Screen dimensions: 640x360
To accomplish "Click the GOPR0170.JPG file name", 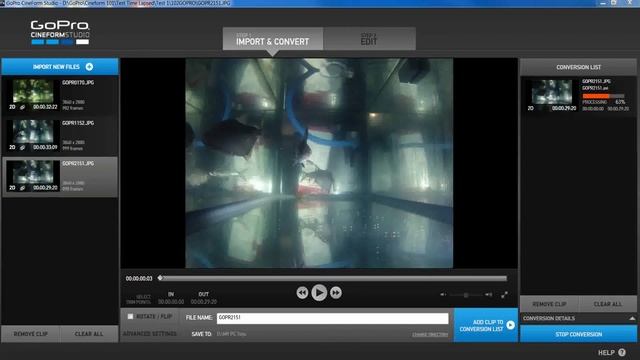I will tap(78, 82).
